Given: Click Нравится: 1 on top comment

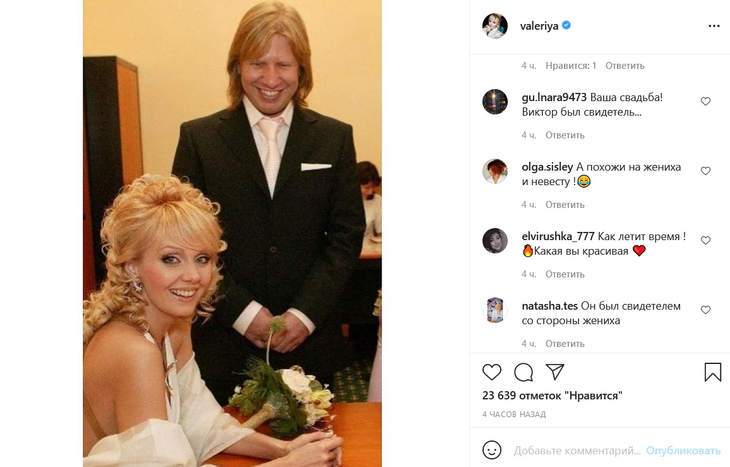Looking at the screenshot, I should click(x=571, y=66).
